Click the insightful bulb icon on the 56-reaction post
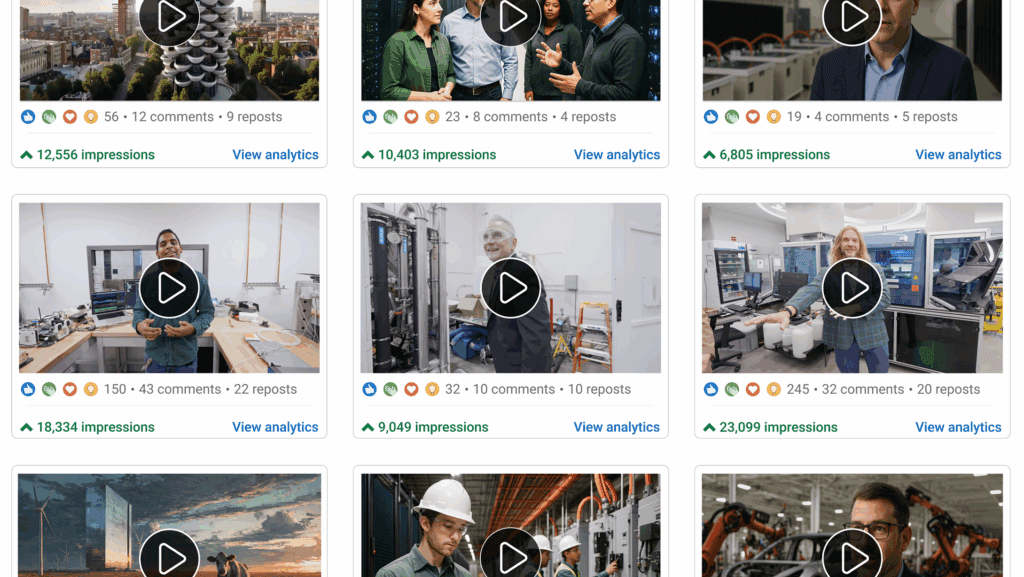 91,117
